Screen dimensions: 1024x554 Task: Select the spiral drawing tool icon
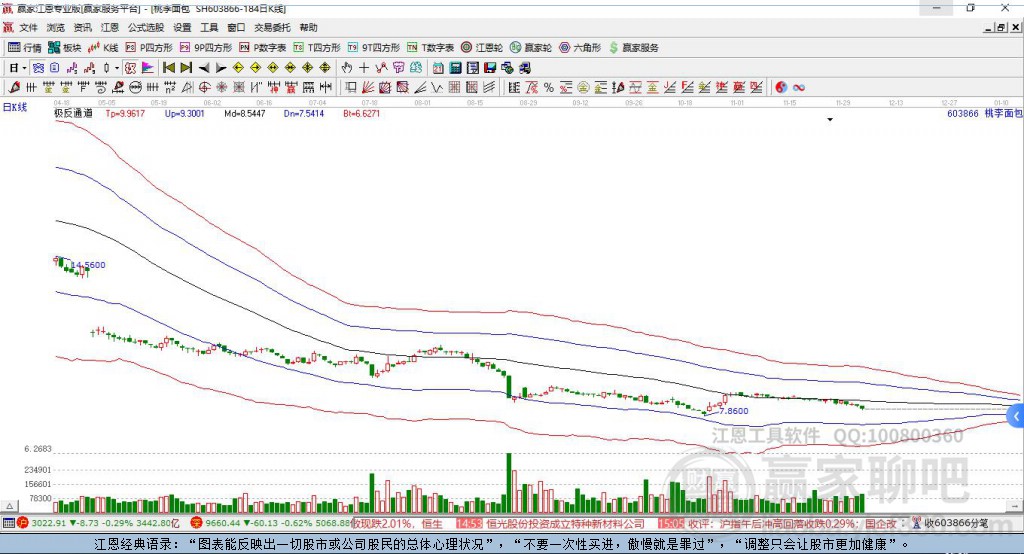click(101, 88)
